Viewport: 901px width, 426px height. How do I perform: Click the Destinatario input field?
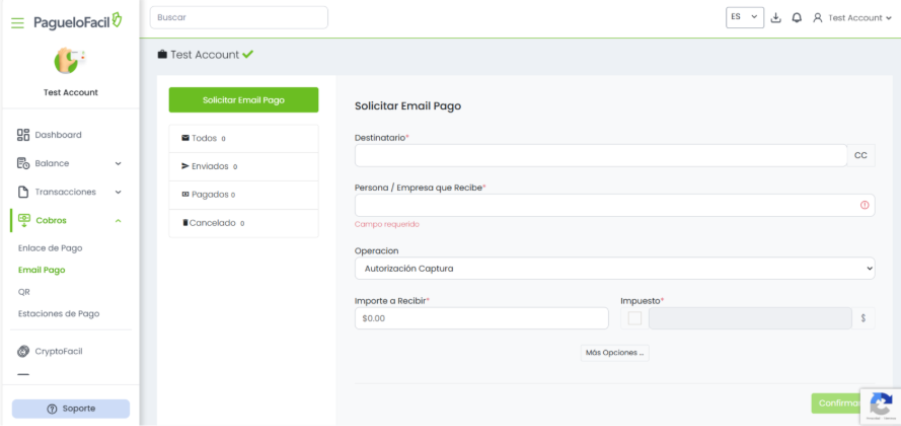[x=600, y=155]
